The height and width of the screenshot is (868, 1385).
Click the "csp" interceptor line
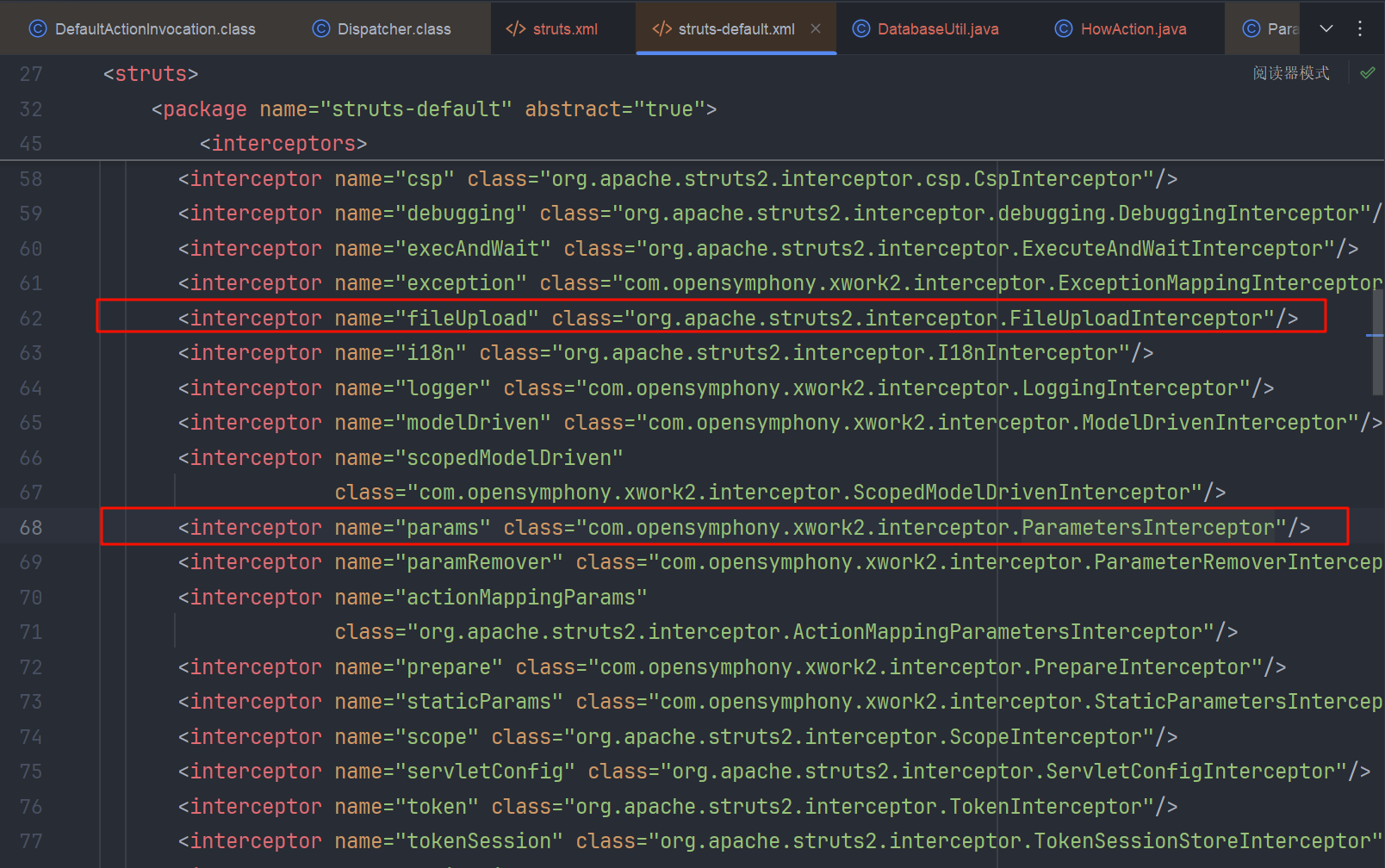[678, 179]
